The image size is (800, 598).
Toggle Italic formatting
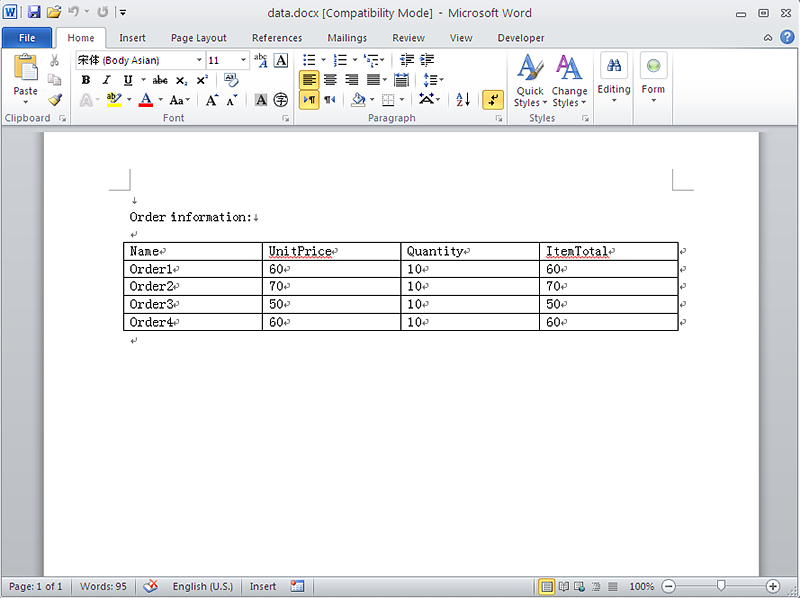[106, 80]
